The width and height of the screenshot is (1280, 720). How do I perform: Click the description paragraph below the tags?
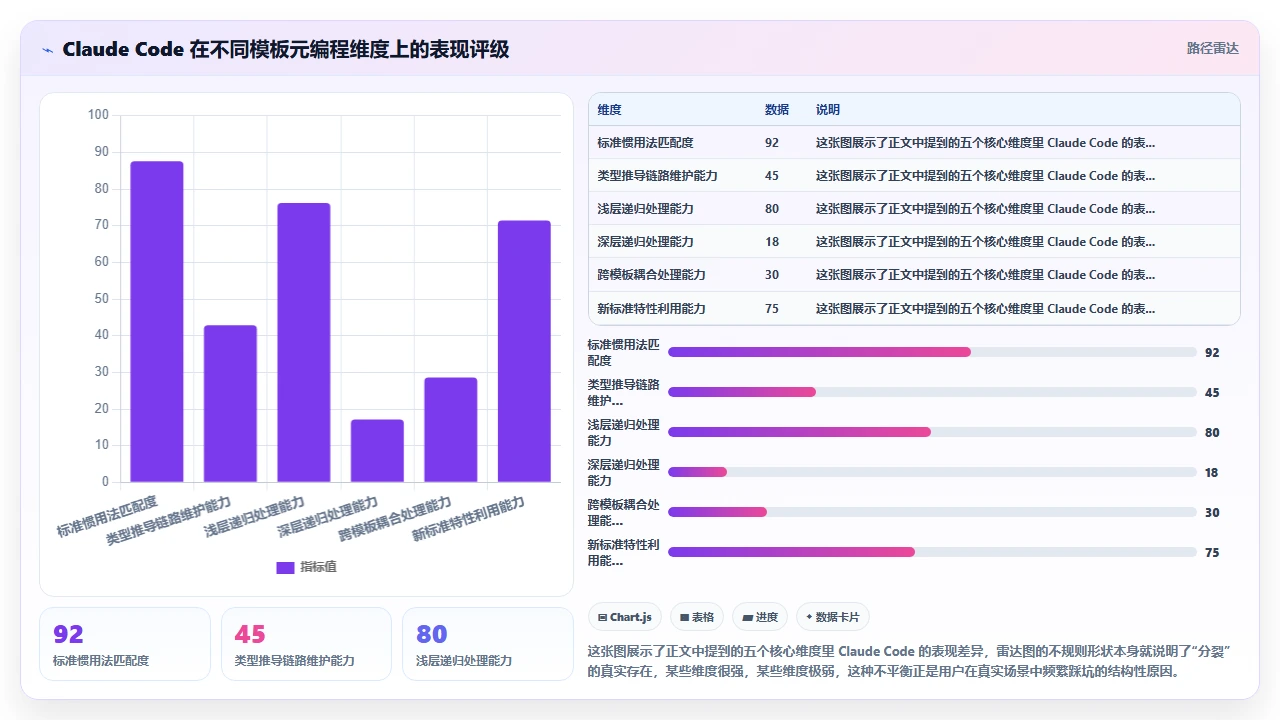point(909,661)
